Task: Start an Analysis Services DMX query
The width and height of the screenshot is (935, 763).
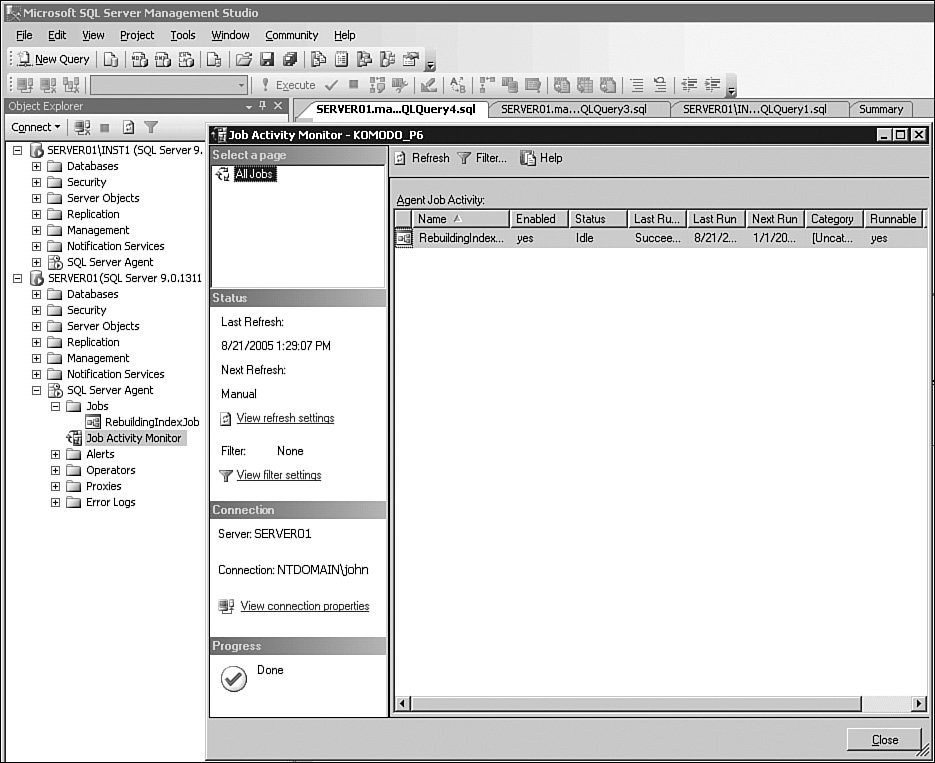Action: 163,59
